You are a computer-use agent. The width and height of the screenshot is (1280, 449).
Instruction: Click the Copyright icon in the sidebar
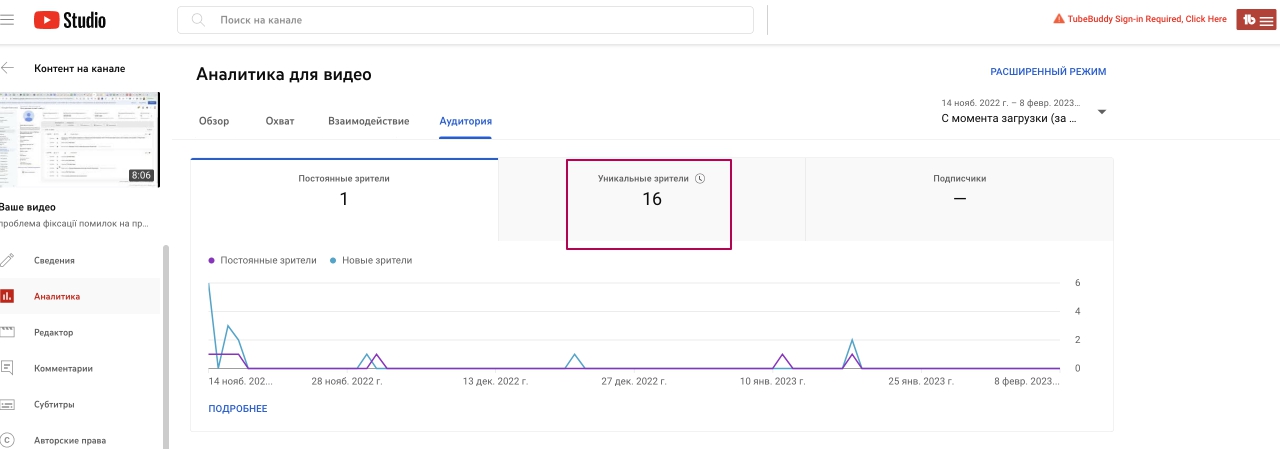pyautogui.click(x=8, y=440)
